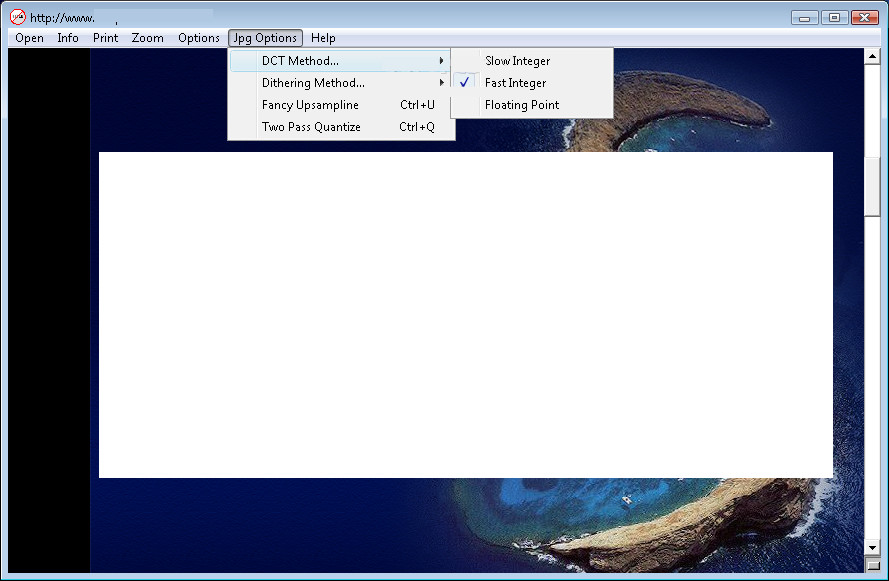This screenshot has width=889, height=581.
Task: Click the vertical scrollbar up arrow
Action: point(872,56)
